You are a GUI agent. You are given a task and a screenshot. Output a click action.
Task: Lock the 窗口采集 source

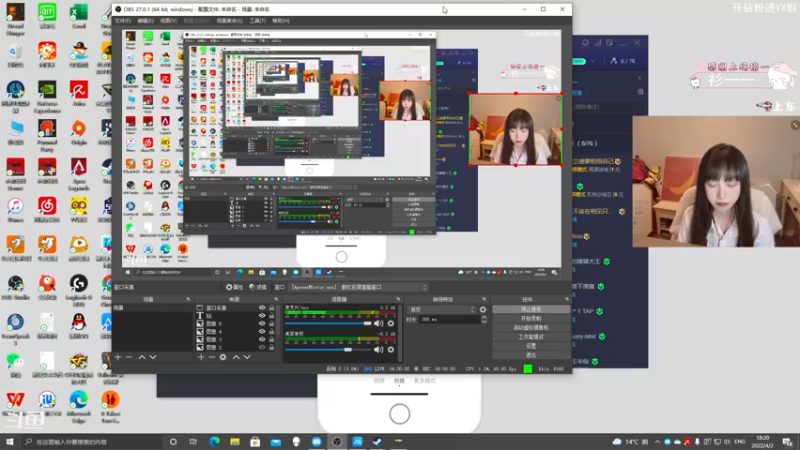click(x=271, y=308)
